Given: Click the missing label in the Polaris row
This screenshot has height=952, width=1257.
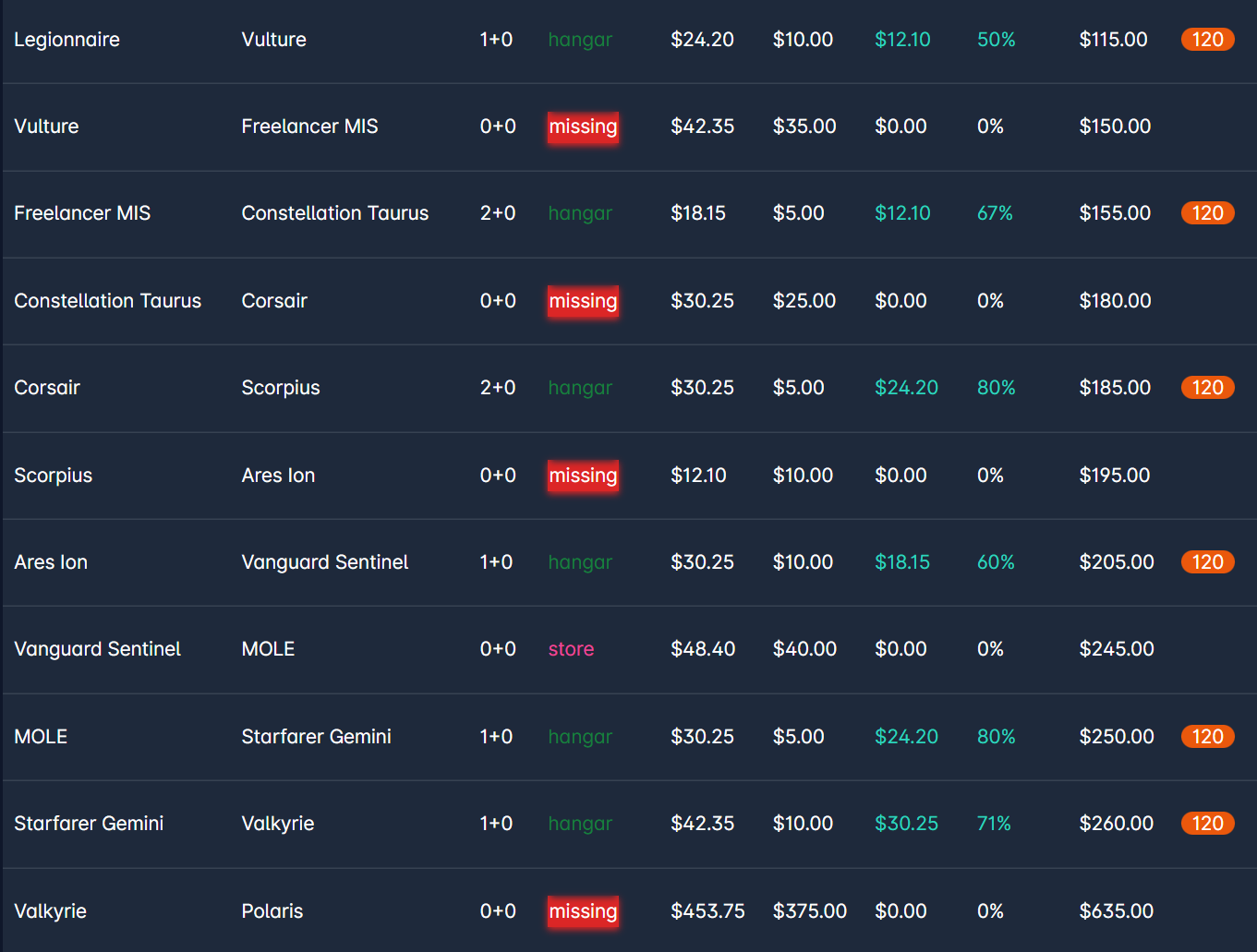Looking at the screenshot, I should (x=583, y=911).
